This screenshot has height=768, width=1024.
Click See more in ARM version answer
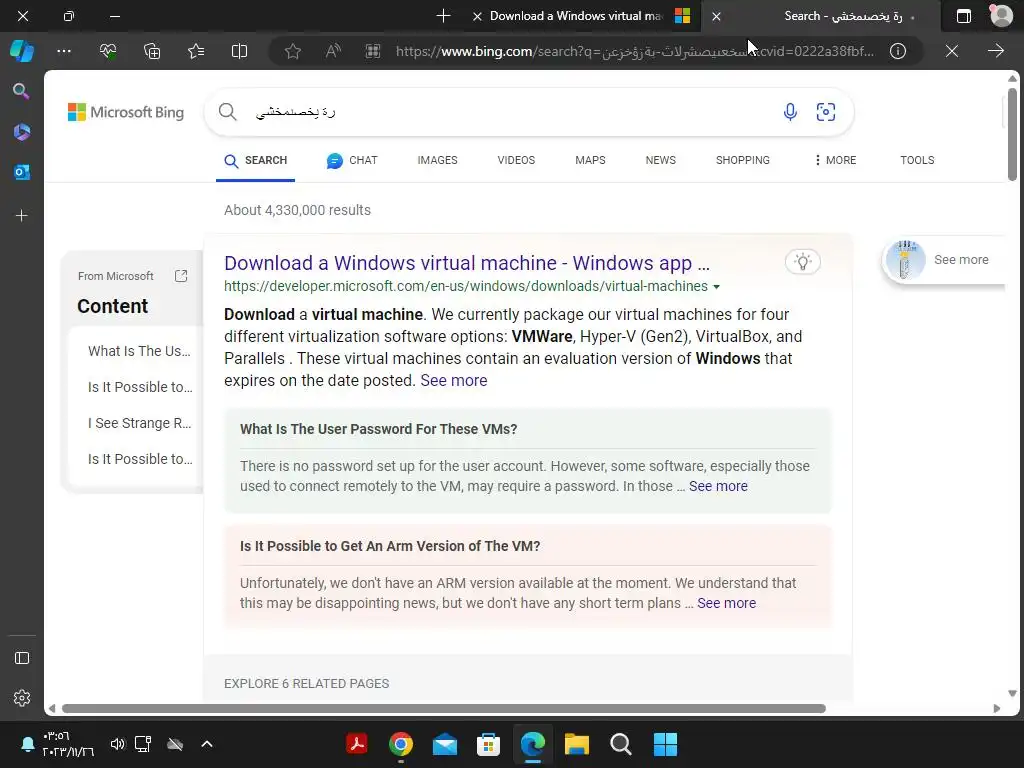point(726,603)
